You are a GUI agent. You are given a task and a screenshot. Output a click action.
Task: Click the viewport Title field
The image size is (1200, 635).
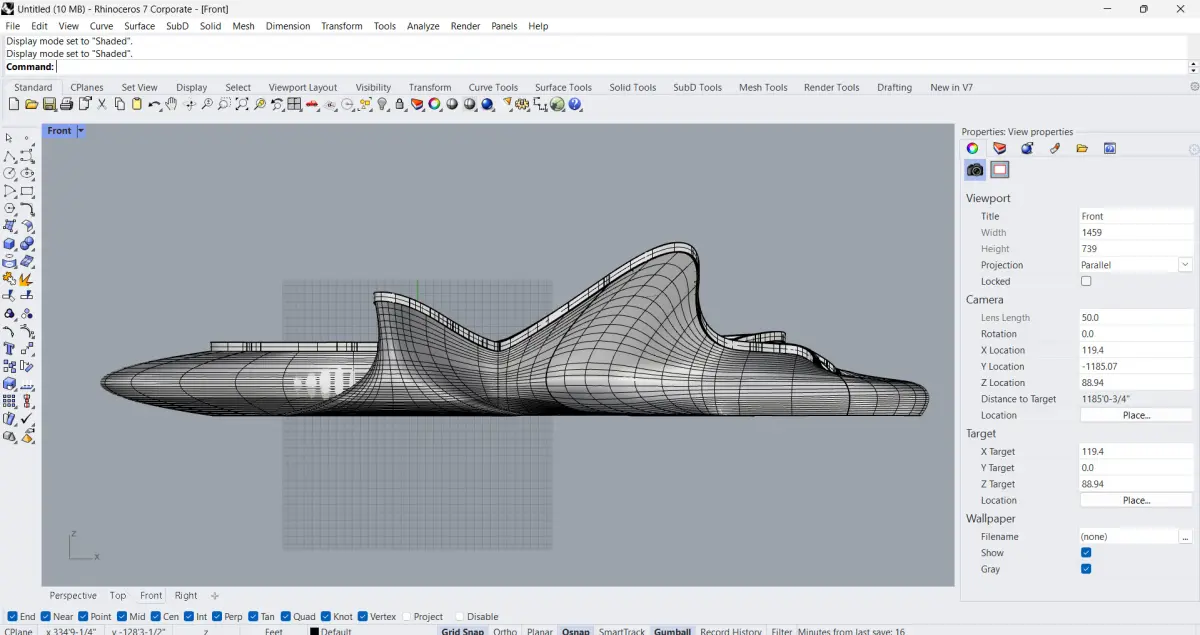coord(1136,216)
